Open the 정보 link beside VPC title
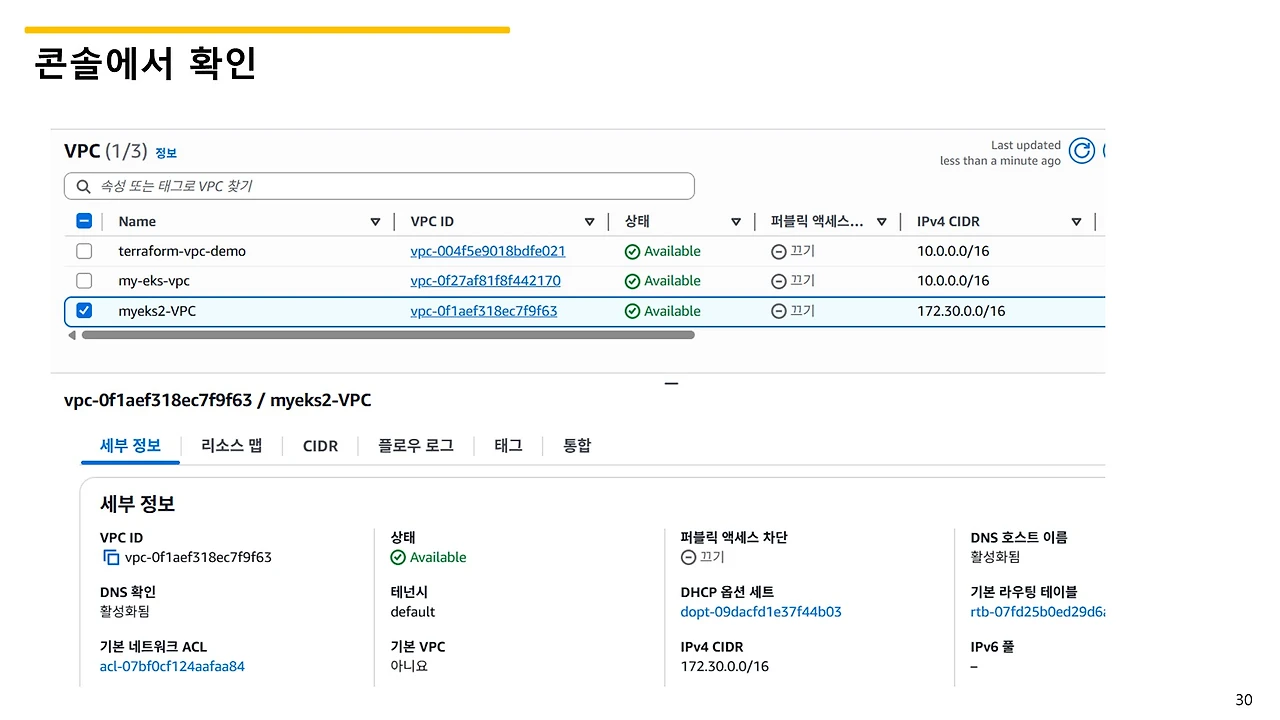This screenshot has height=720, width=1280. [166, 153]
